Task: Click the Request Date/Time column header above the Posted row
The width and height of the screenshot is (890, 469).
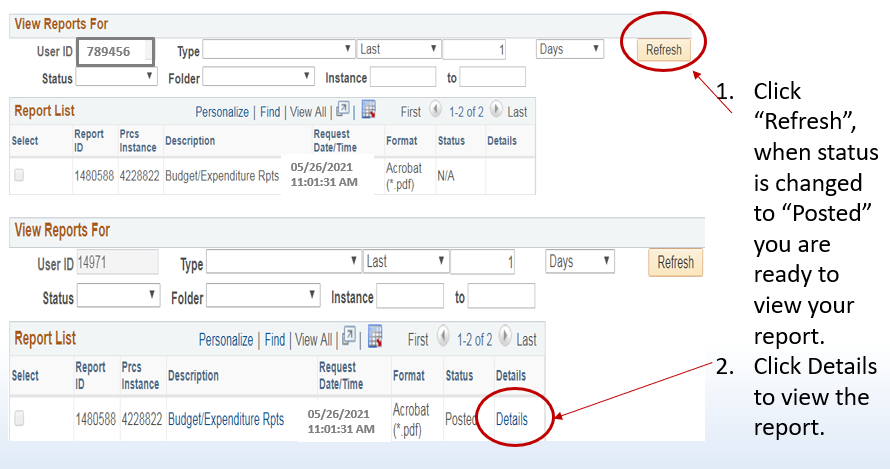Action: tap(341, 375)
